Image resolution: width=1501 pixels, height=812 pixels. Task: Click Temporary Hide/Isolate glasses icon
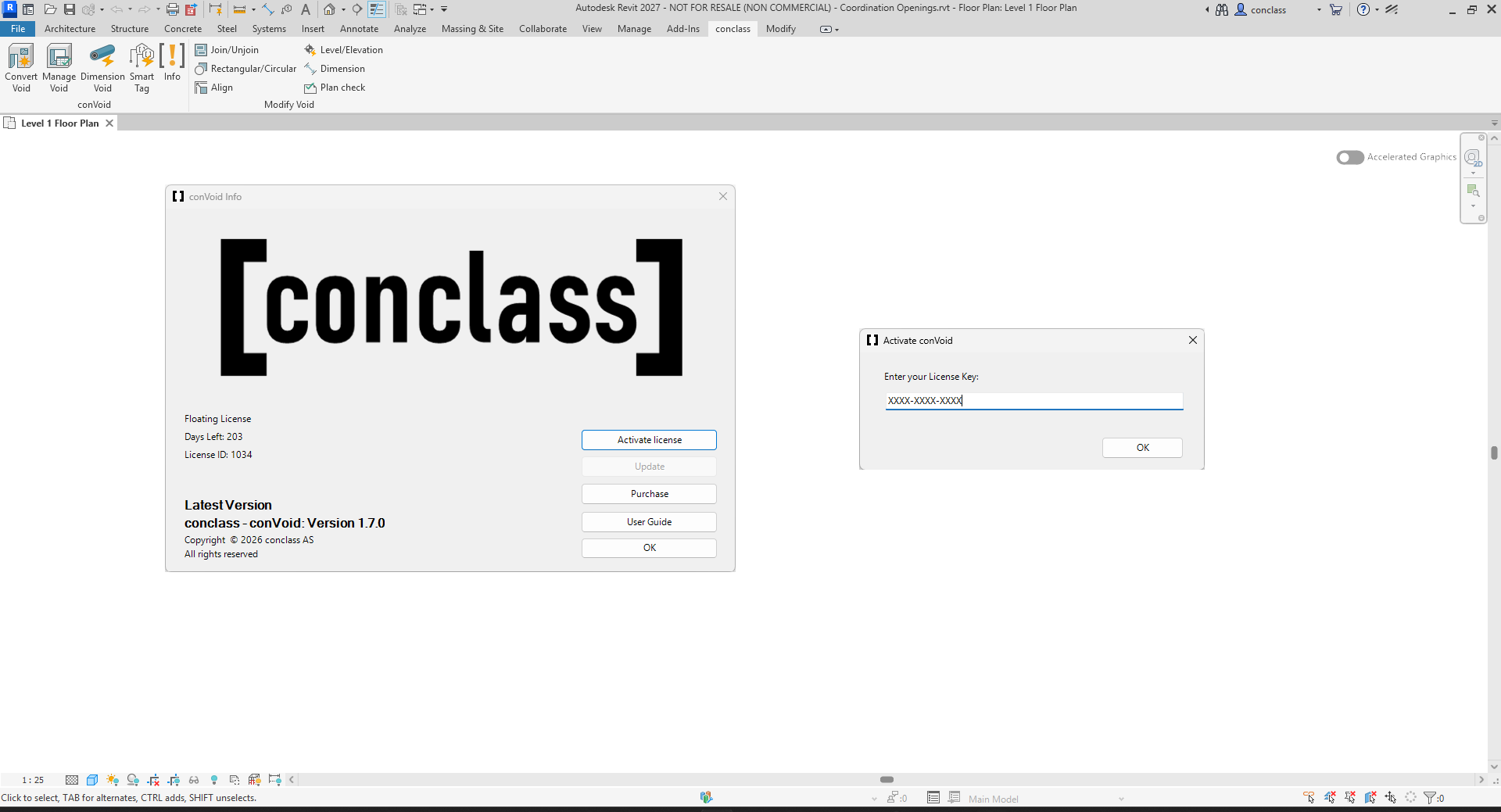194,780
